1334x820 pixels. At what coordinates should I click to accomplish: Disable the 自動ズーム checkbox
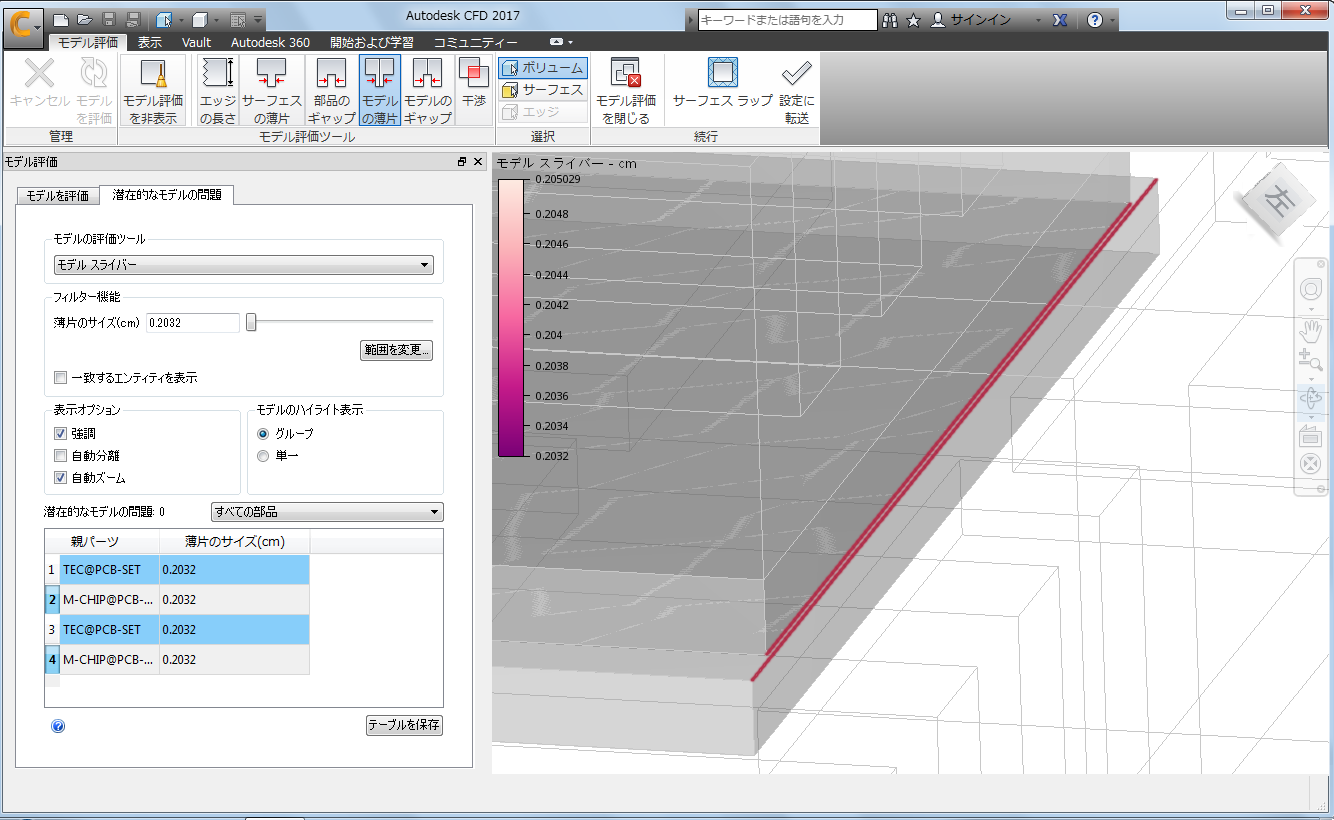(61, 478)
